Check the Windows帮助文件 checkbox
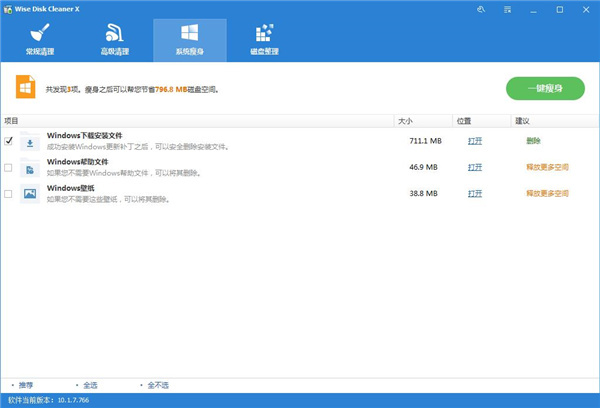 (x=8, y=168)
